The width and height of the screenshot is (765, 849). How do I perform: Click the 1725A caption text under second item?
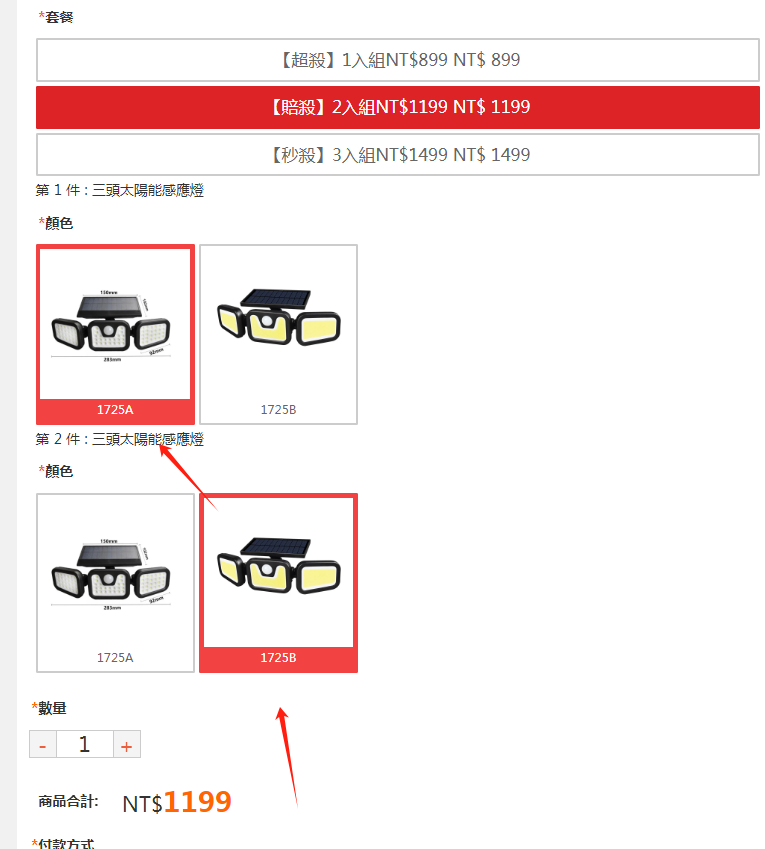click(115, 658)
